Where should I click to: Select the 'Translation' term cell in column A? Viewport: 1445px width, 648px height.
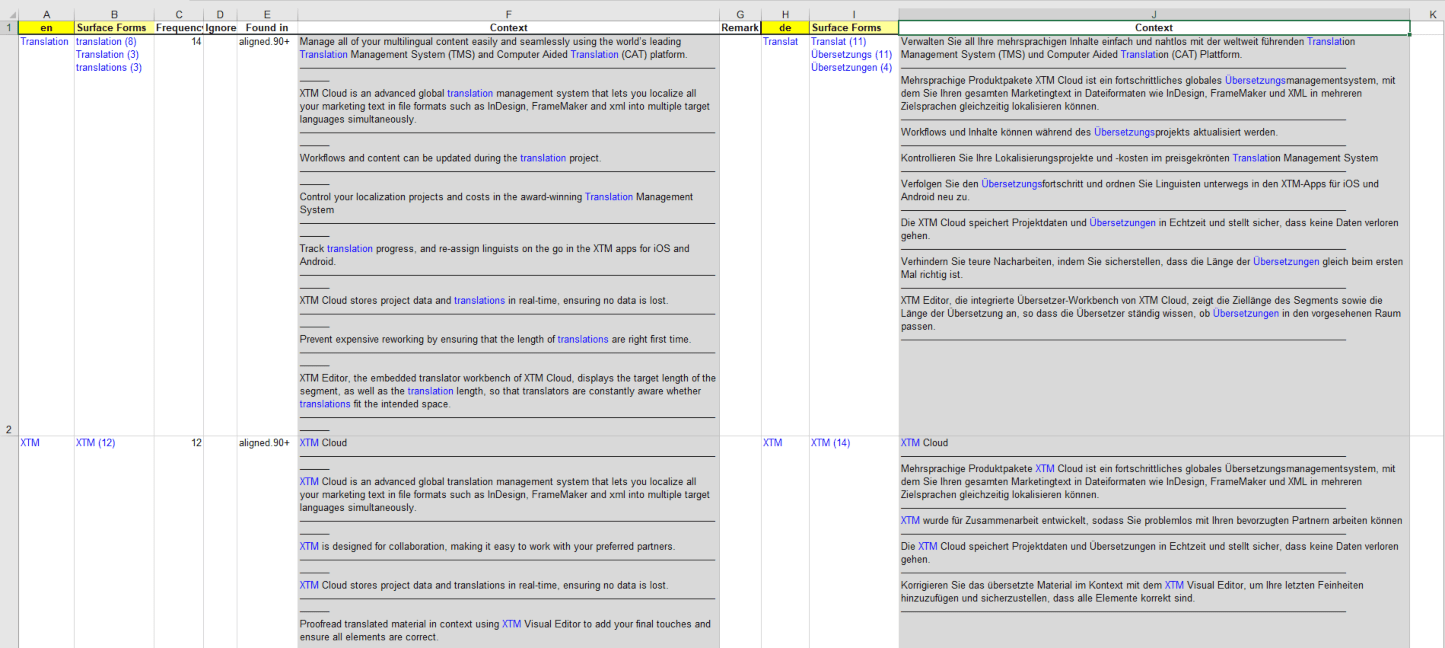click(x=46, y=235)
